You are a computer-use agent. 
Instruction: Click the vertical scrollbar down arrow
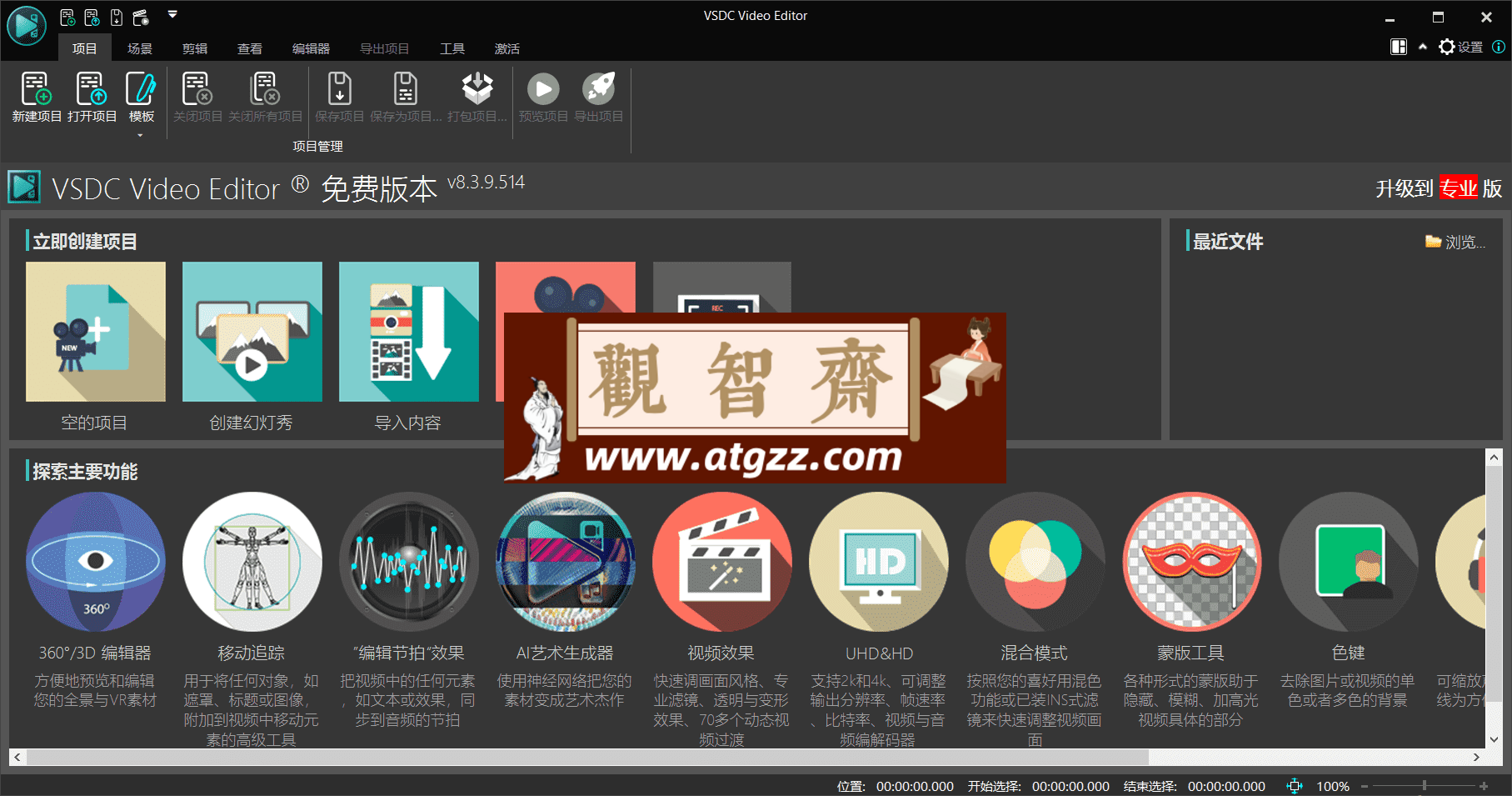point(1494,739)
